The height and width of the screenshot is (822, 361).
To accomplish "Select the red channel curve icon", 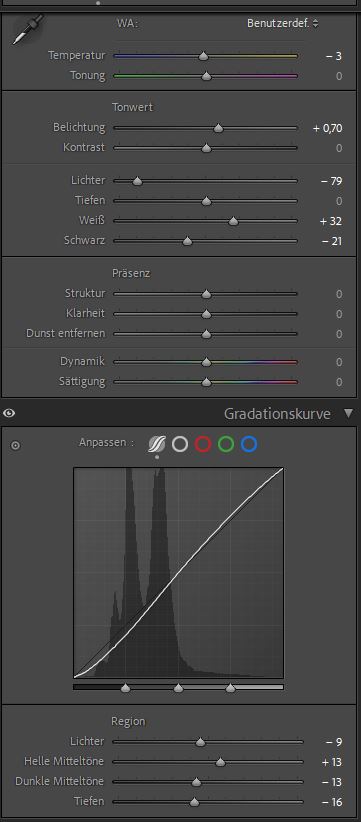I will click(203, 444).
